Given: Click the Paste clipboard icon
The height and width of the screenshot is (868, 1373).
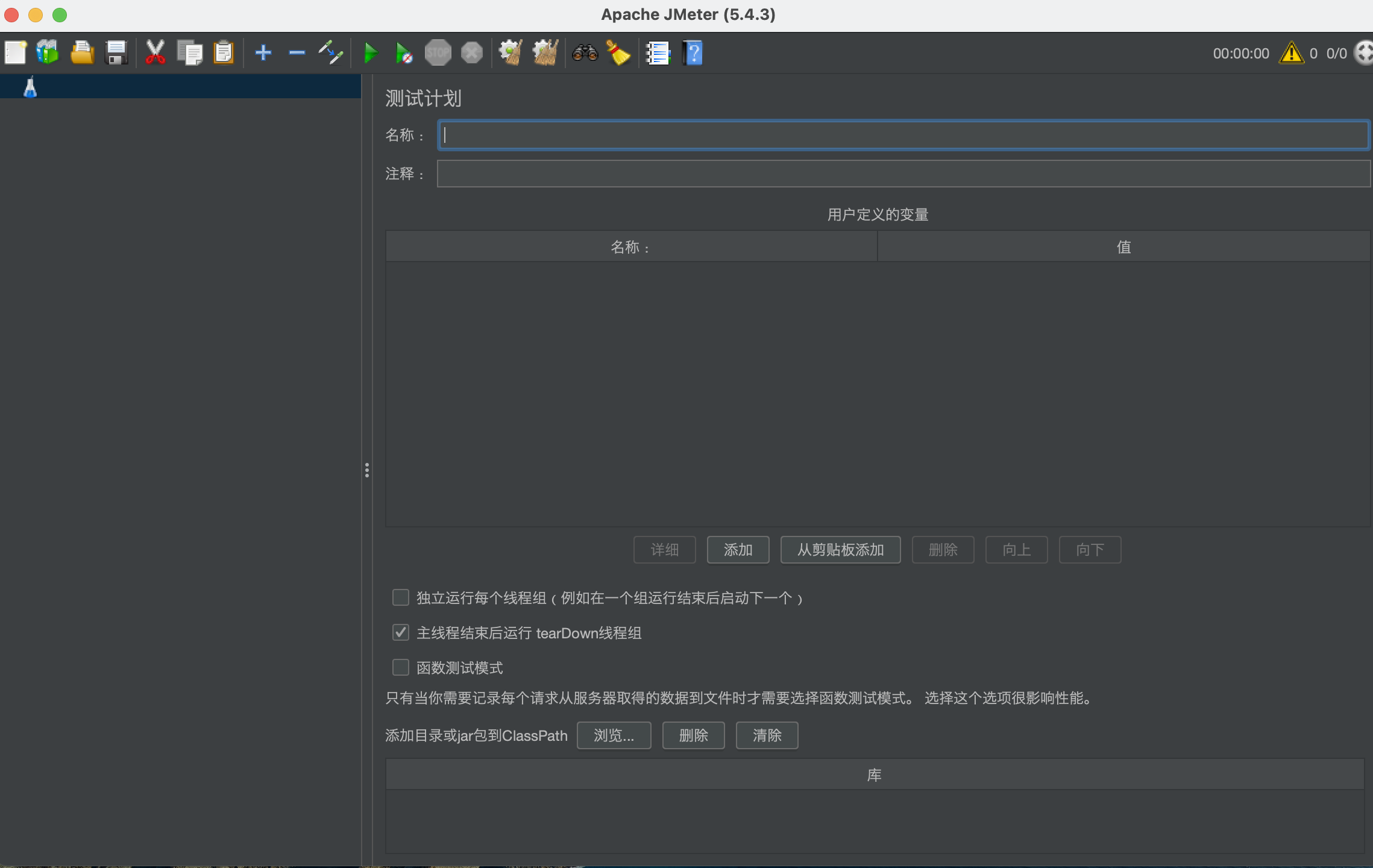Looking at the screenshot, I should pos(224,53).
